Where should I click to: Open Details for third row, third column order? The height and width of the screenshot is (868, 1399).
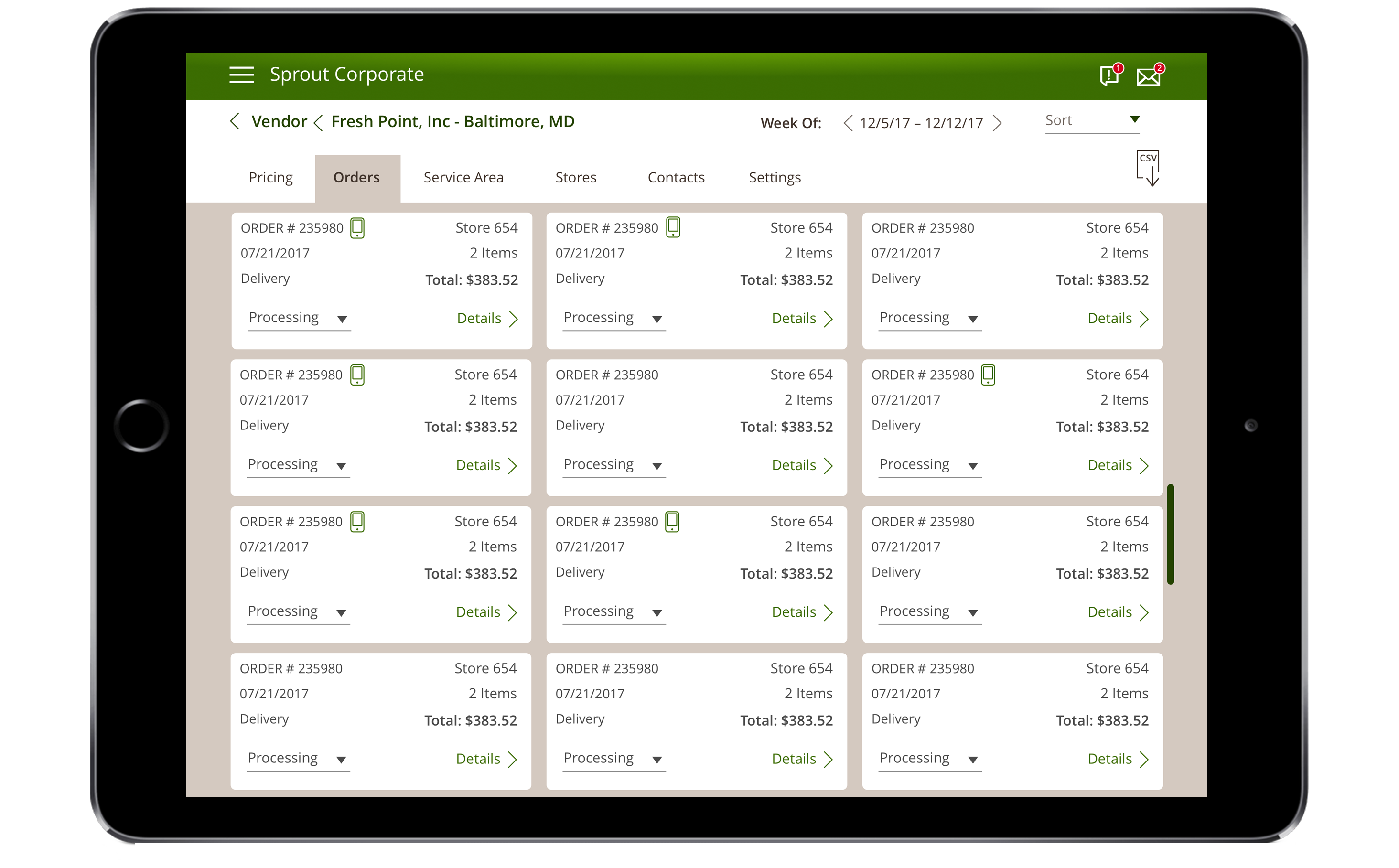1118,612
